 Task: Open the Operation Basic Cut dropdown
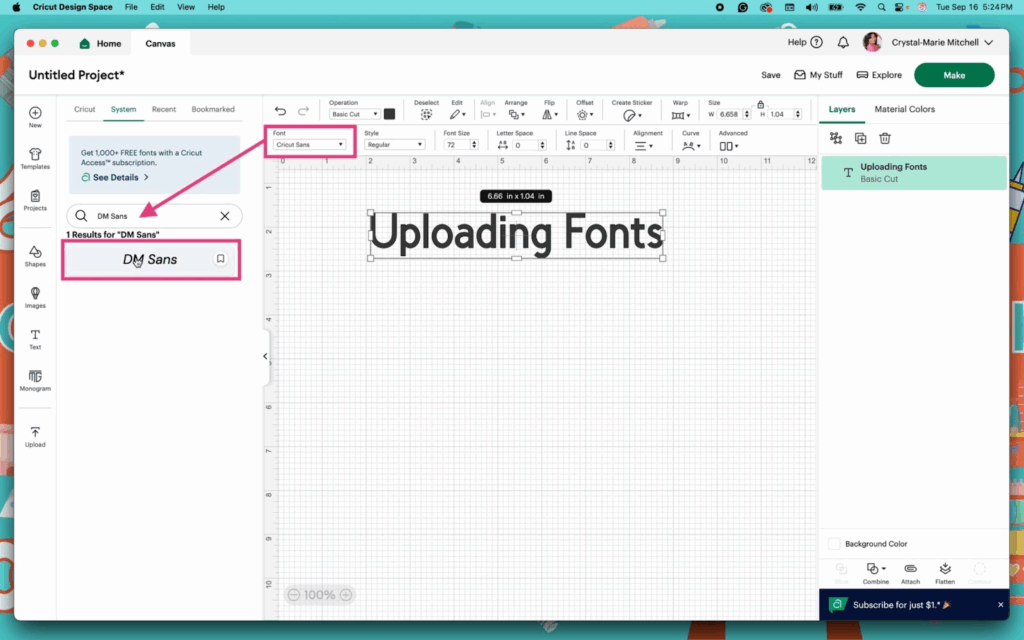pyautogui.click(x=354, y=114)
